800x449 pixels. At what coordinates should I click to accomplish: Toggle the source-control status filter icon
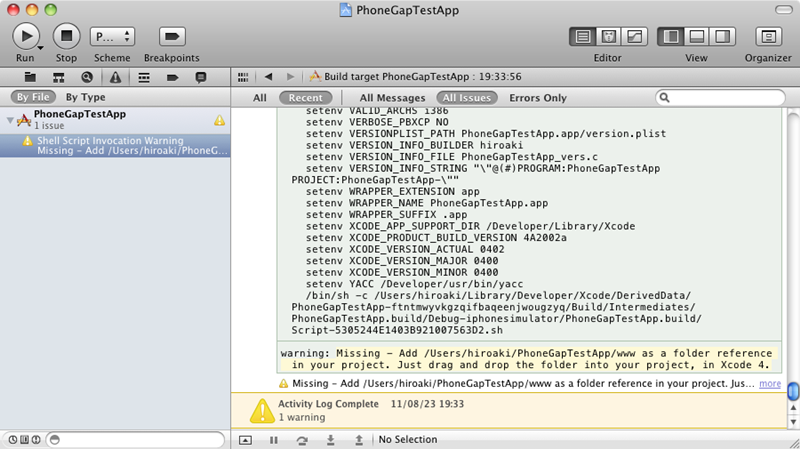tap(24, 439)
